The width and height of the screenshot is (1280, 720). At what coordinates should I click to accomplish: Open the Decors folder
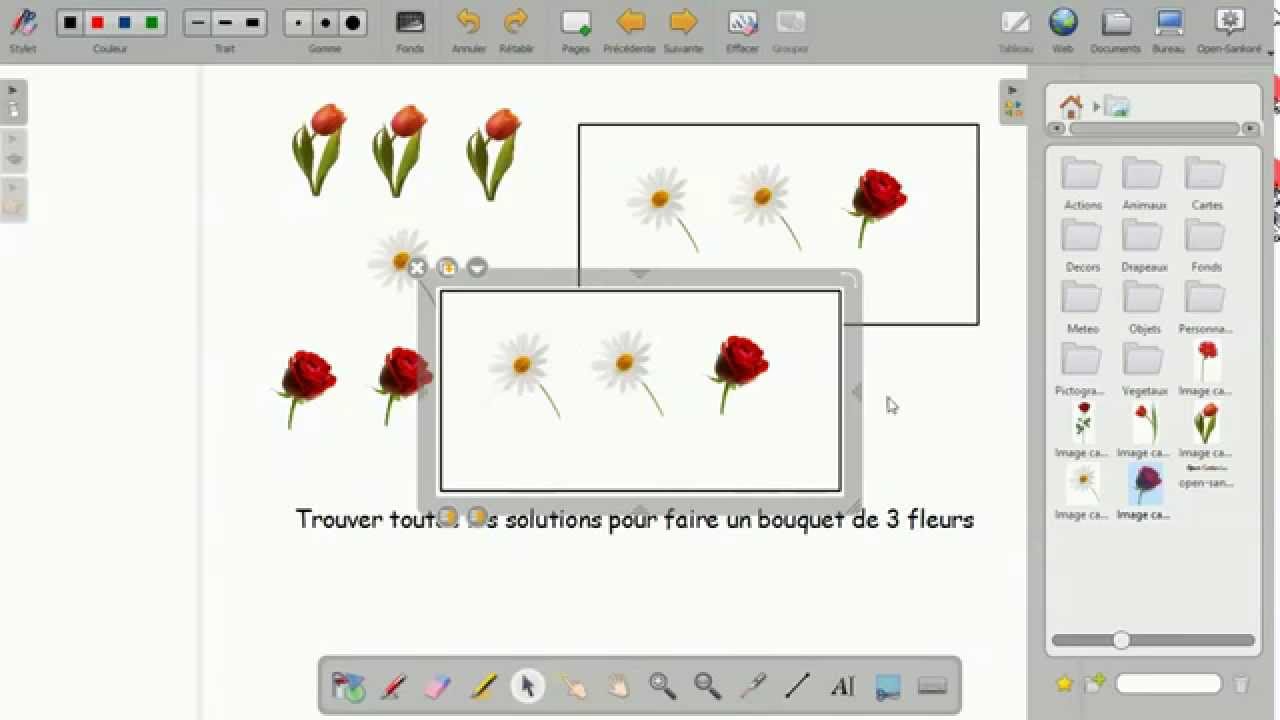(x=1082, y=246)
